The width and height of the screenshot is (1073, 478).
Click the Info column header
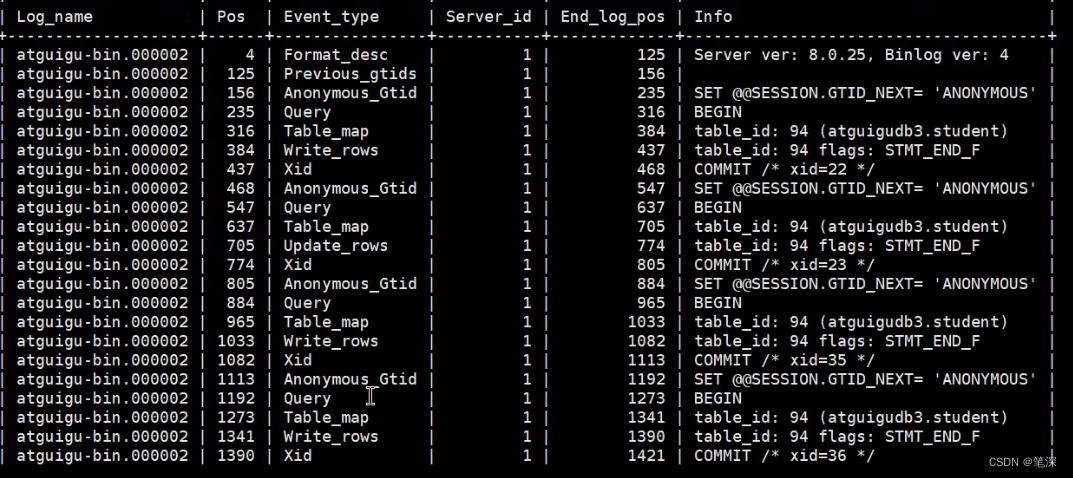pyautogui.click(x=713, y=16)
